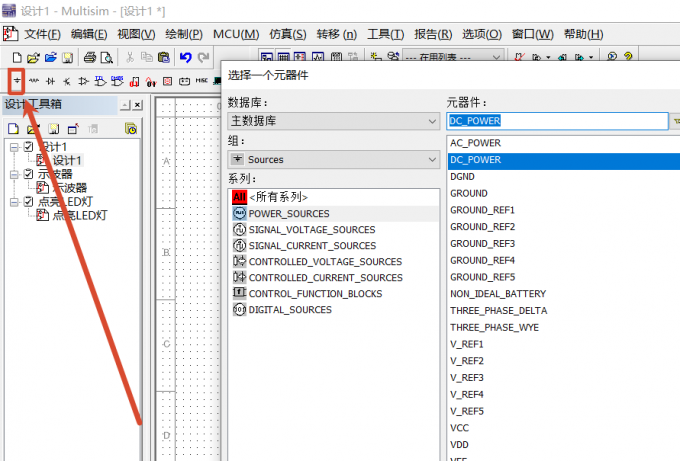Select the 设计1 schematic tree item
Screen dimensions: 680x461
click(x=67, y=160)
